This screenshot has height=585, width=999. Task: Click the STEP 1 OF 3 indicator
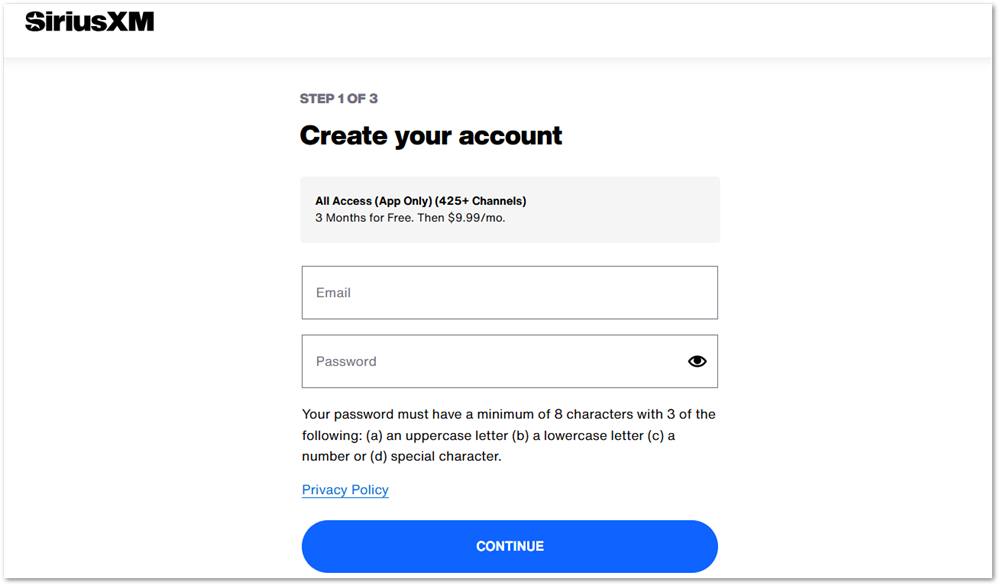(339, 99)
